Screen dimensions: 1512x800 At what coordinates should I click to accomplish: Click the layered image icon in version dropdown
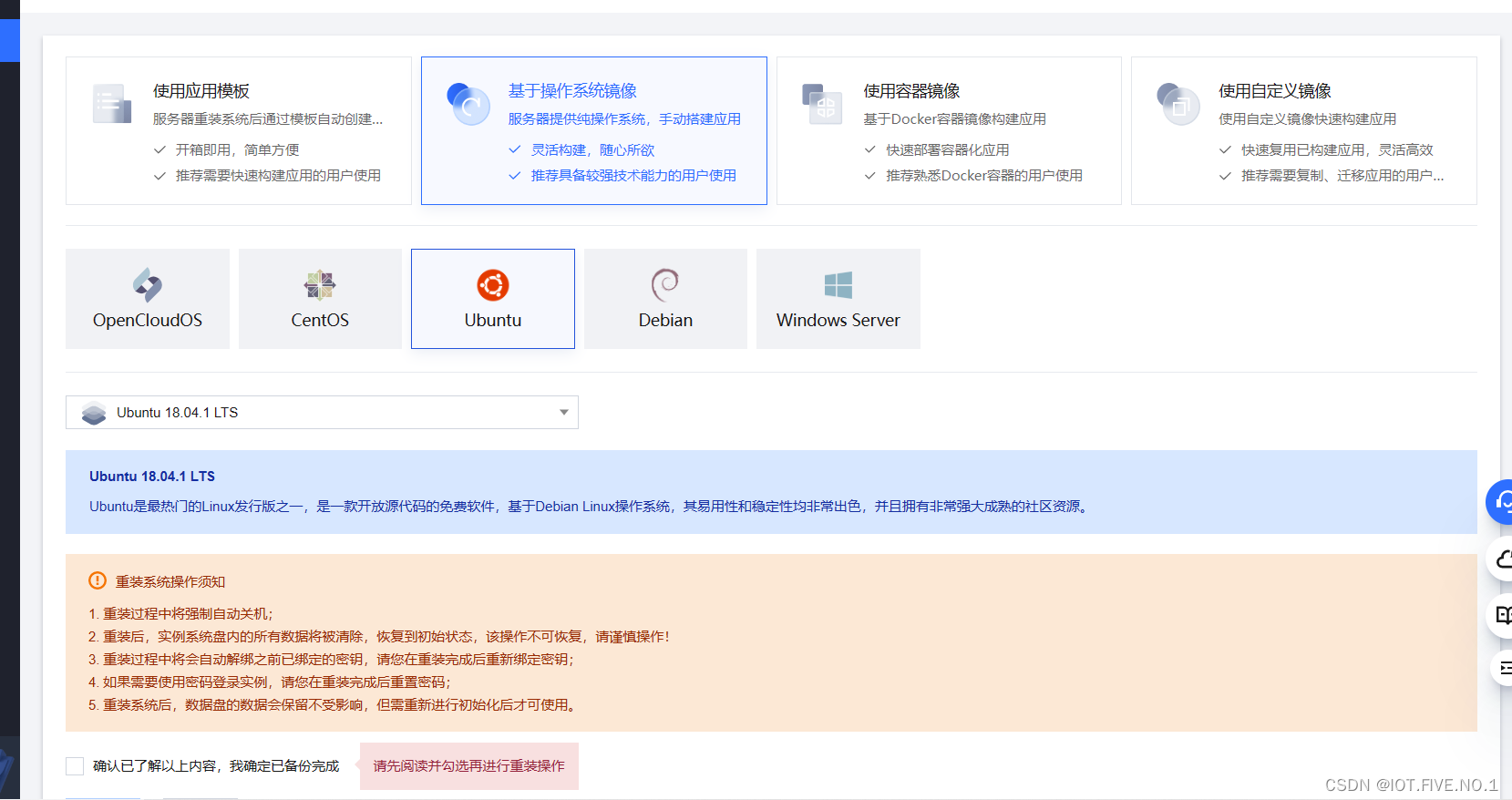(x=94, y=413)
